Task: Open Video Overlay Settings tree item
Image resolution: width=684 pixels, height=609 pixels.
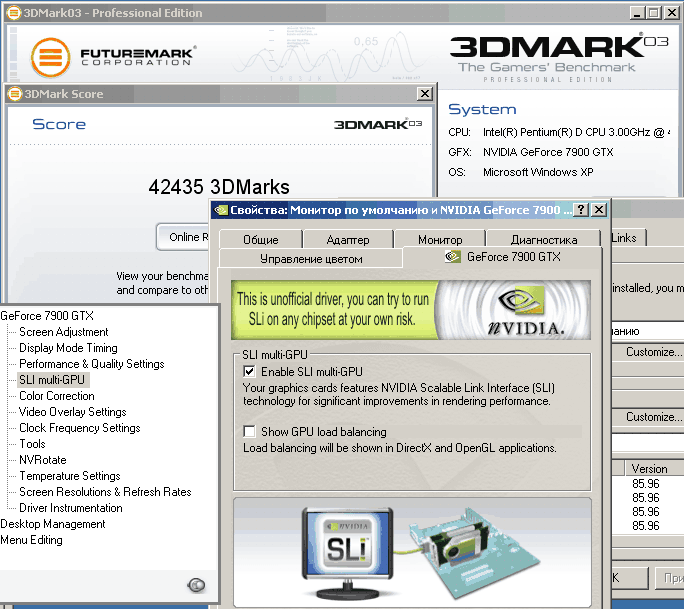Action: click(x=72, y=411)
